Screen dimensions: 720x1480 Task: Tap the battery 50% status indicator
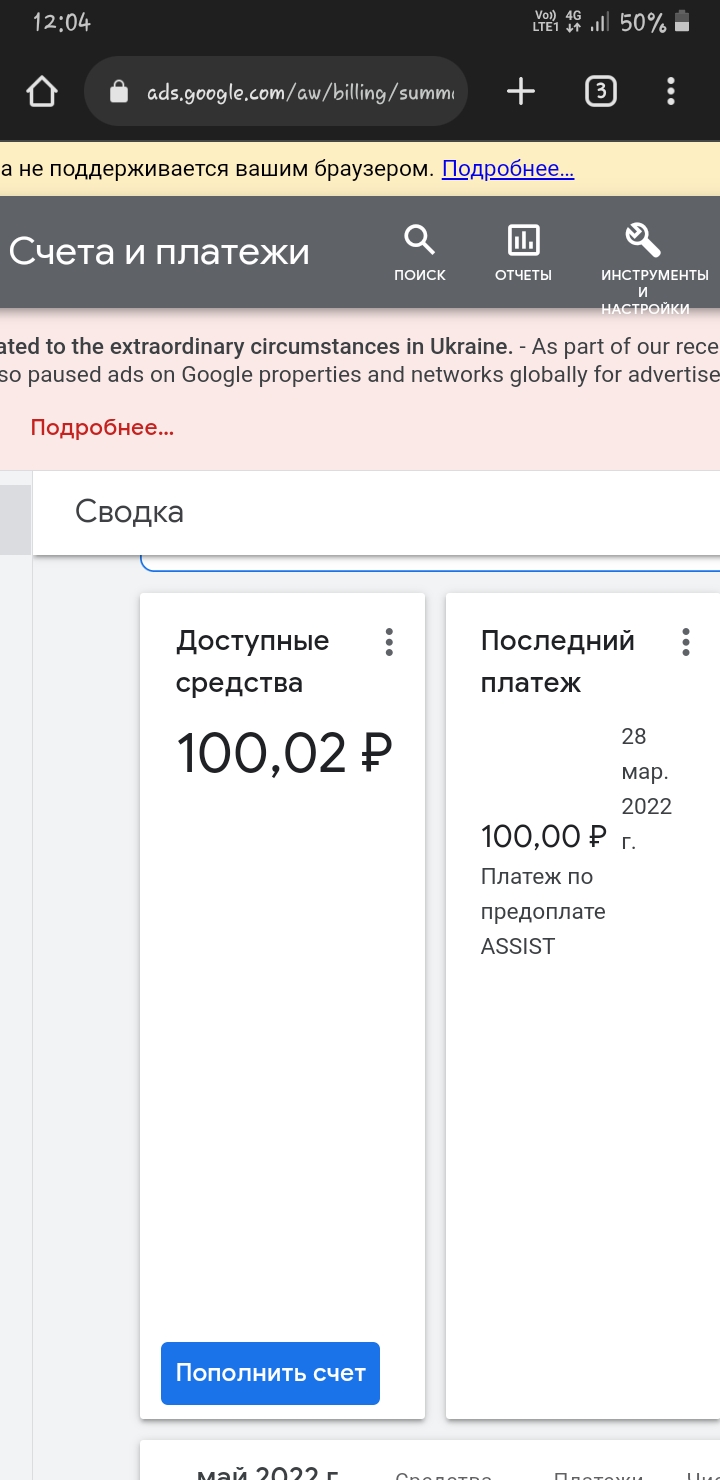click(655, 22)
